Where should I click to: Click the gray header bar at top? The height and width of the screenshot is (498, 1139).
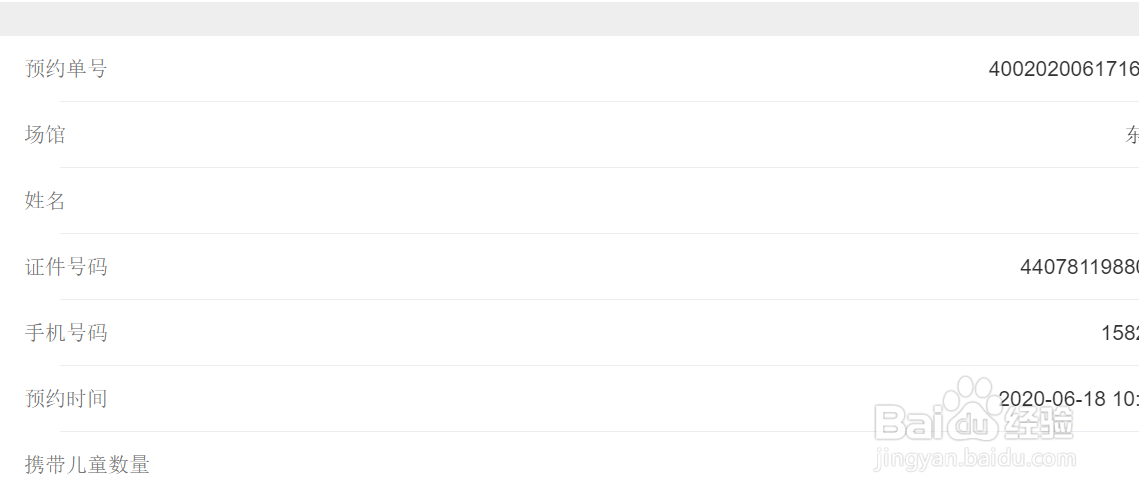tap(569, 18)
